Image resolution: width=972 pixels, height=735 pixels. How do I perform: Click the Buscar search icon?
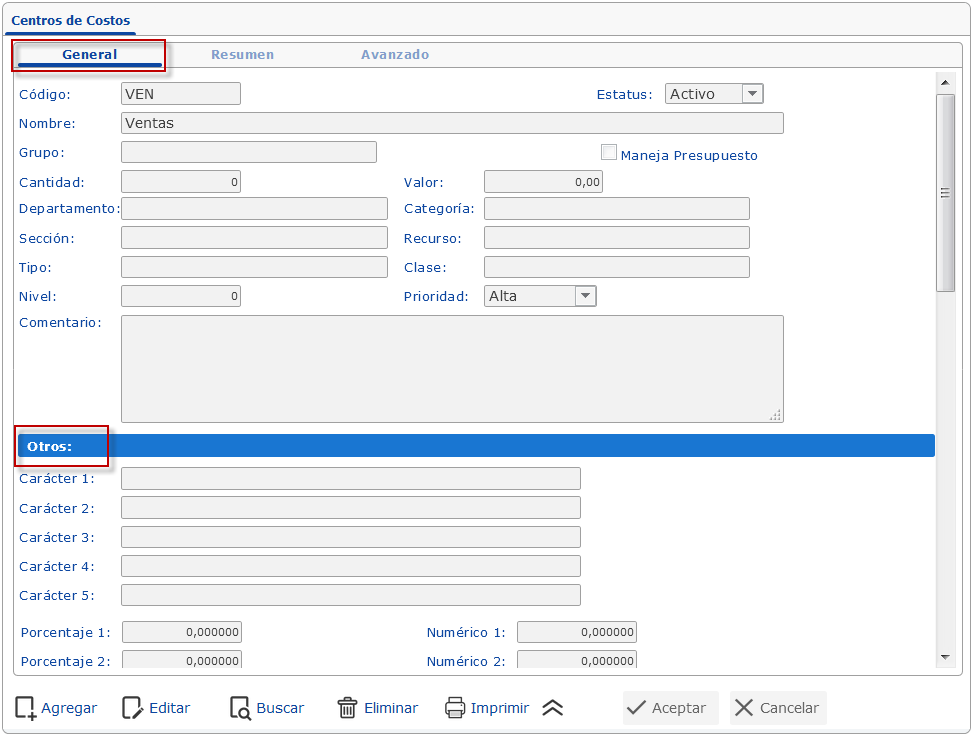coord(240,708)
